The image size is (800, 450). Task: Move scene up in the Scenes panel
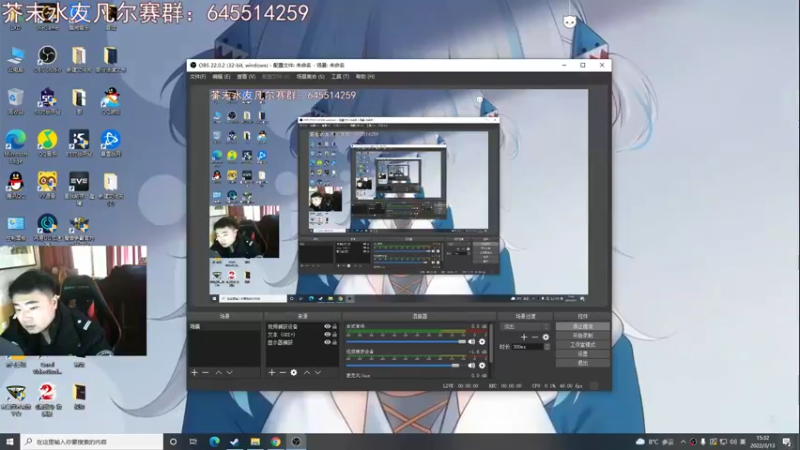218,372
